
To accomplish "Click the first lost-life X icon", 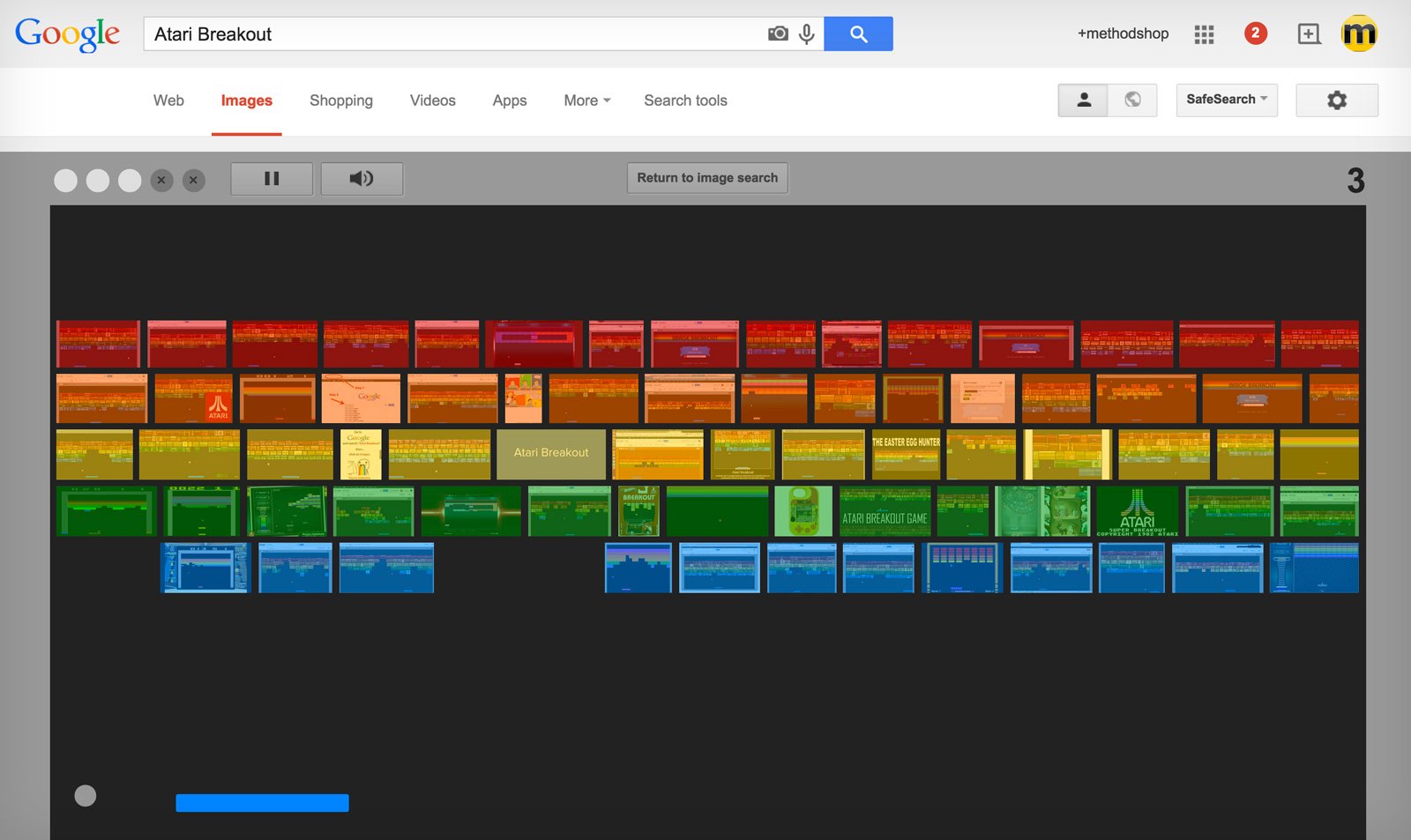I will coord(161,180).
